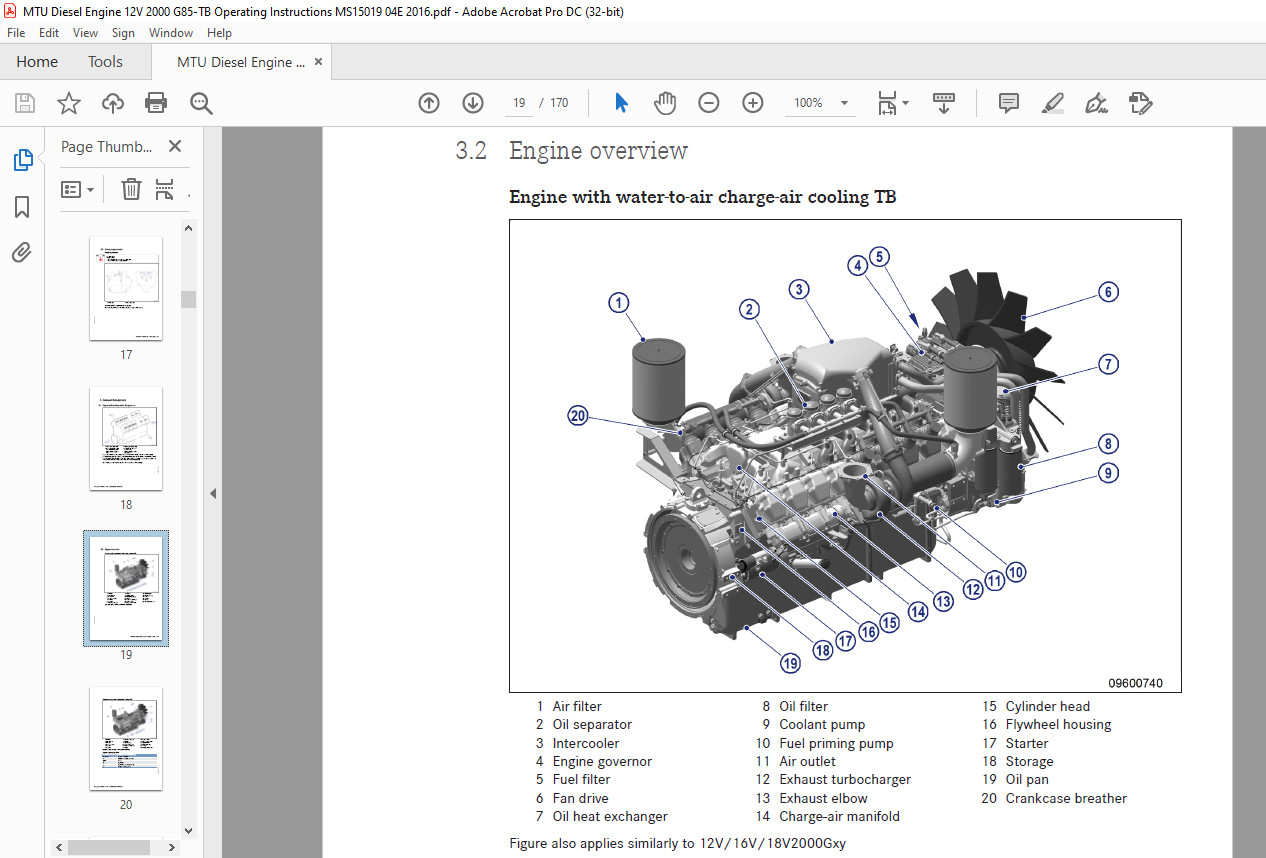The width and height of the screenshot is (1266, 858).
Task: Toggle the Page Thumbnails sidebar button
Action: [x=22, y=160]
